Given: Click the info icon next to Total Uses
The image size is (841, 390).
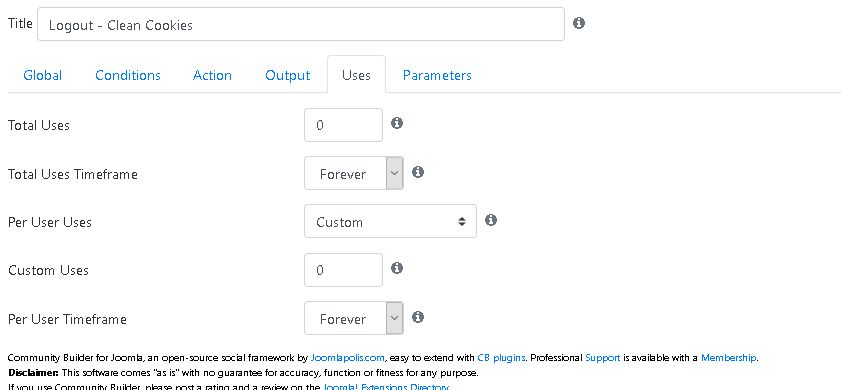Looking at the screenshot, I should (x=397, y=123).
